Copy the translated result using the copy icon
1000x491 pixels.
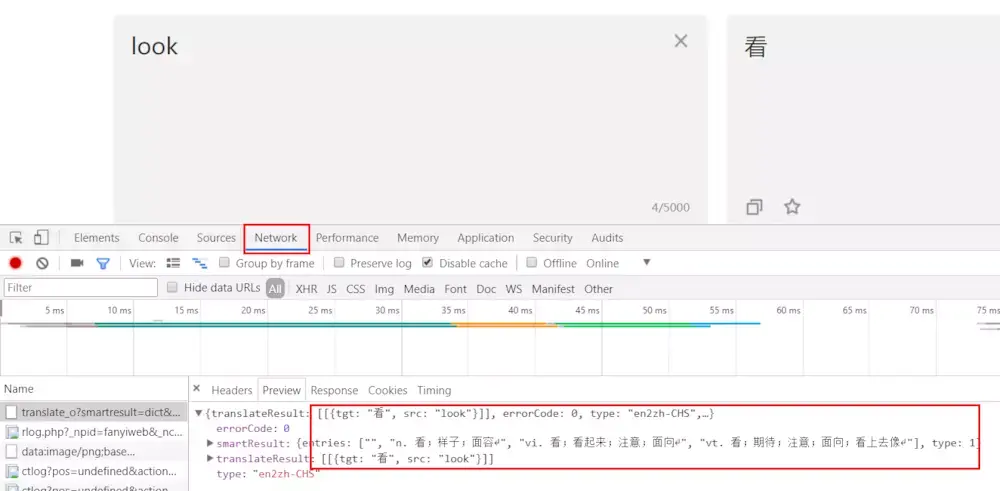pos(754,207)
